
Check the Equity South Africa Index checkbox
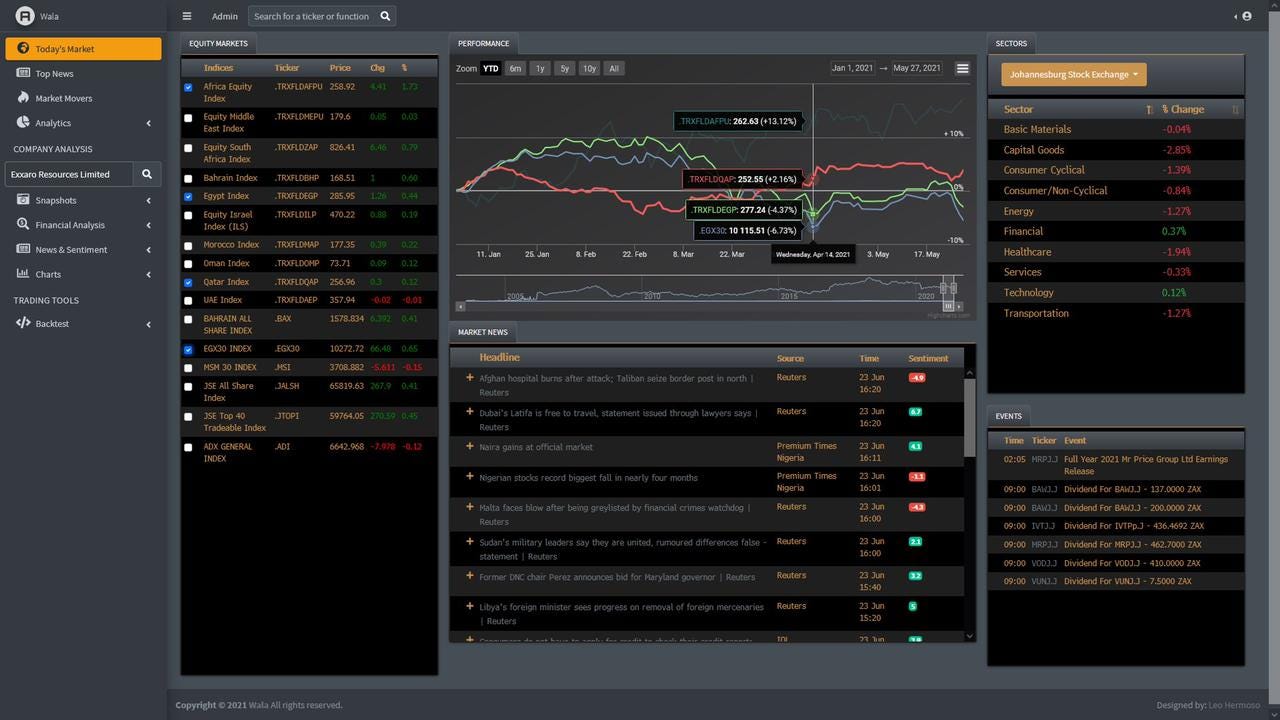pos(188,149)
